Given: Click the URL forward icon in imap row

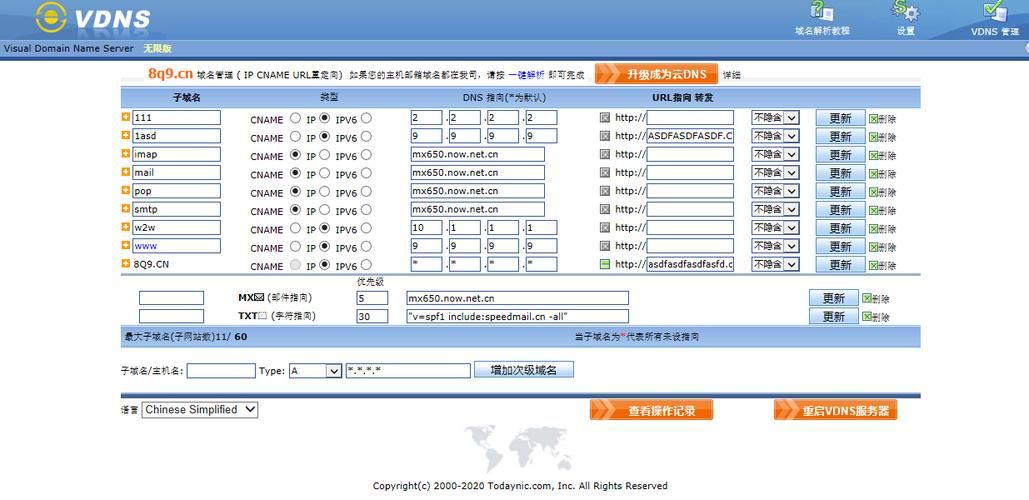Looking at the screenshot, I should click(605, 154).
